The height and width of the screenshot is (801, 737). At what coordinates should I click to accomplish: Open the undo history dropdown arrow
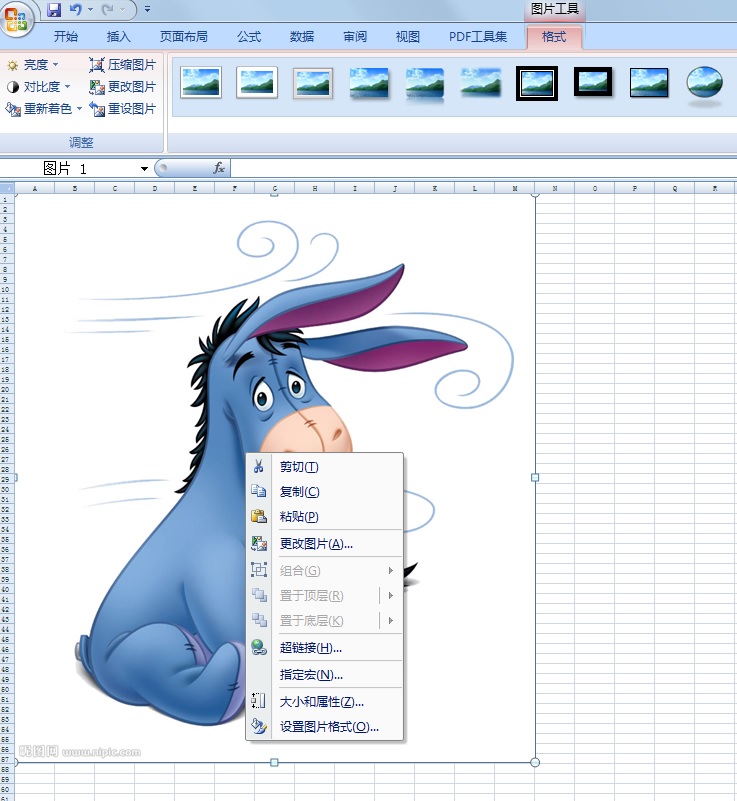(x=90, y=9)
